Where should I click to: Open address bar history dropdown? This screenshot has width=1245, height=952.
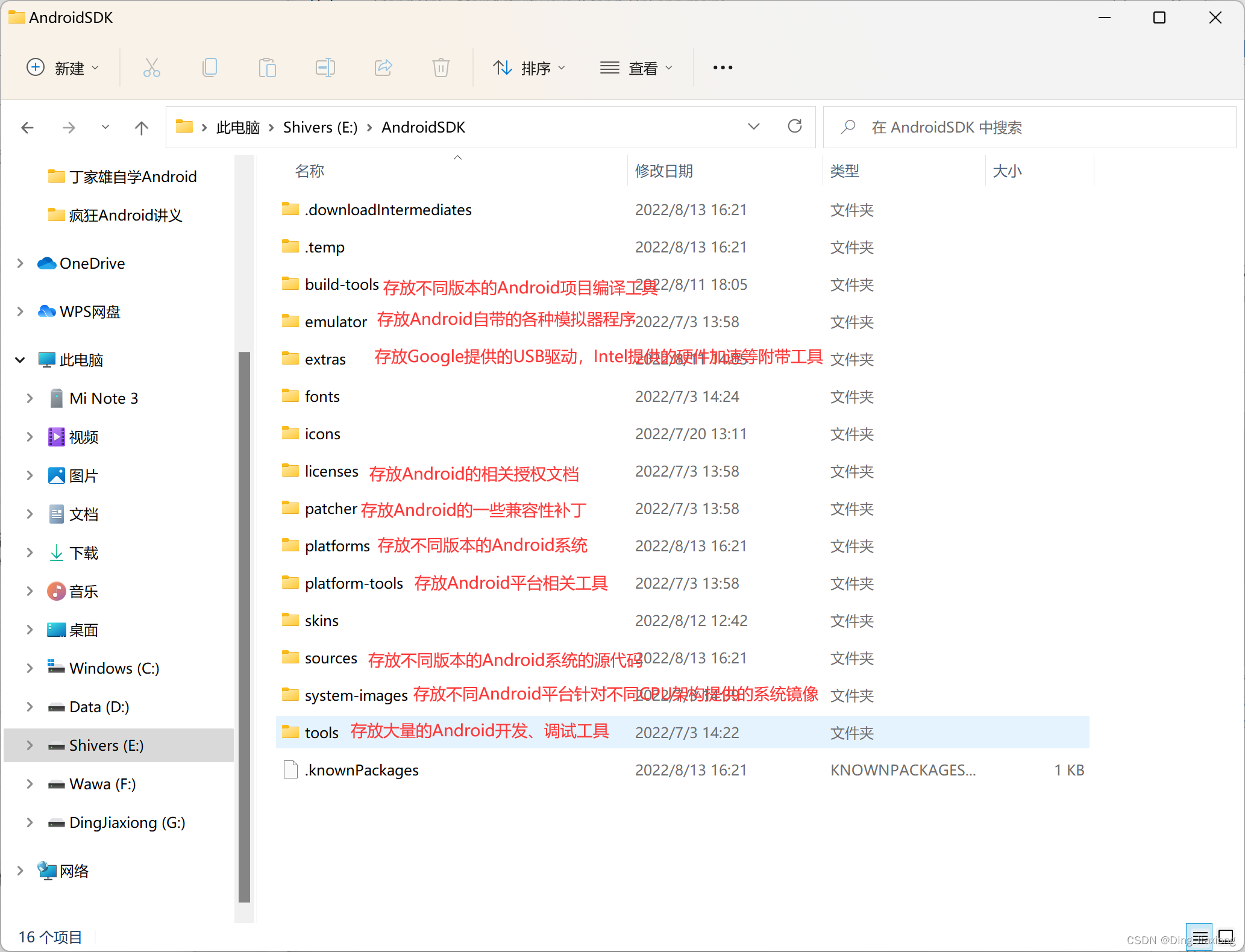(x=754, y=127)
